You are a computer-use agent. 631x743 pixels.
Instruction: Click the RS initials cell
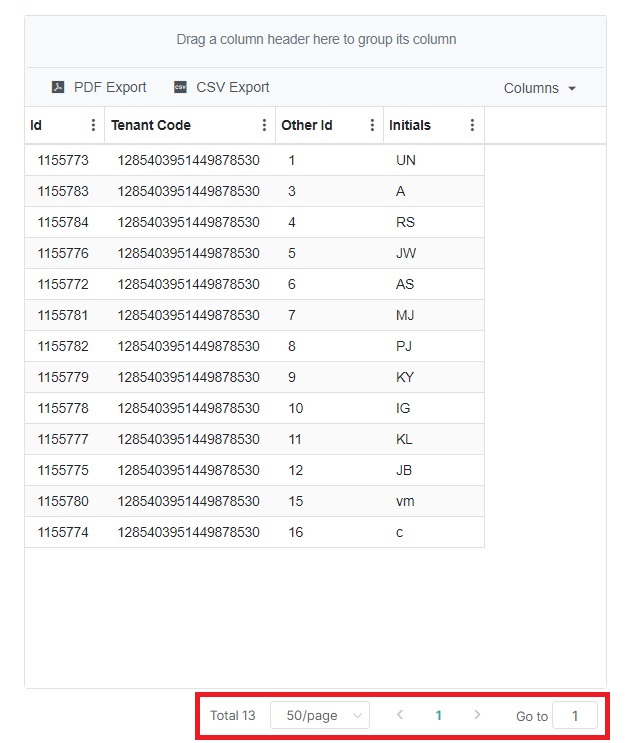[x=433, y=222]
